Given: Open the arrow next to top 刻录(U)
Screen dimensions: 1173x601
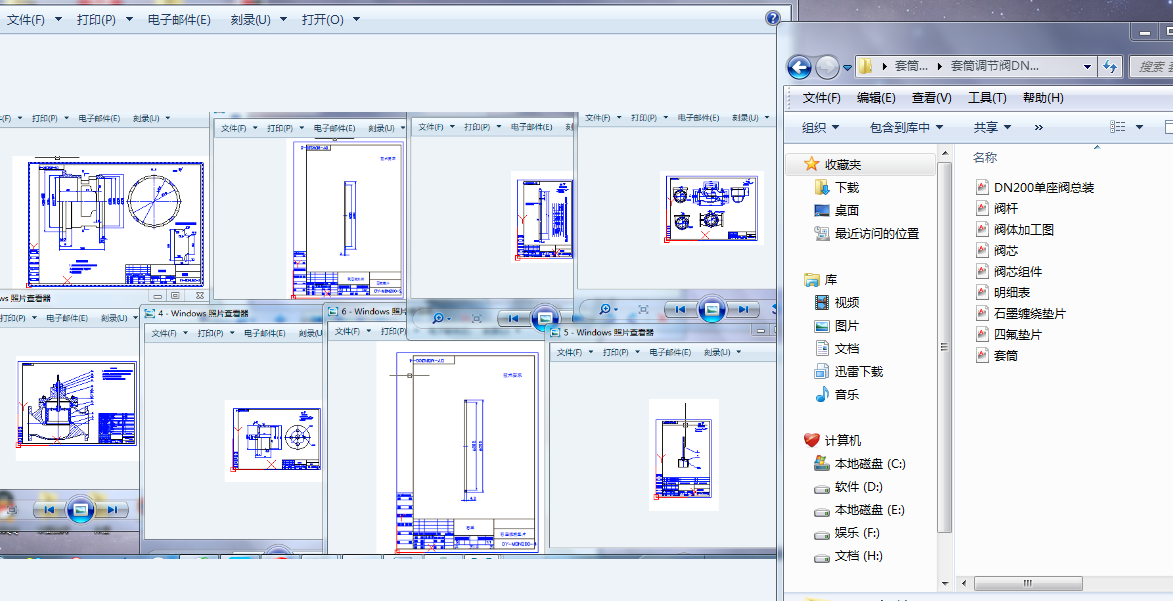Looking at the screenshot, I should pyautogui.click(x=284, y=19).
